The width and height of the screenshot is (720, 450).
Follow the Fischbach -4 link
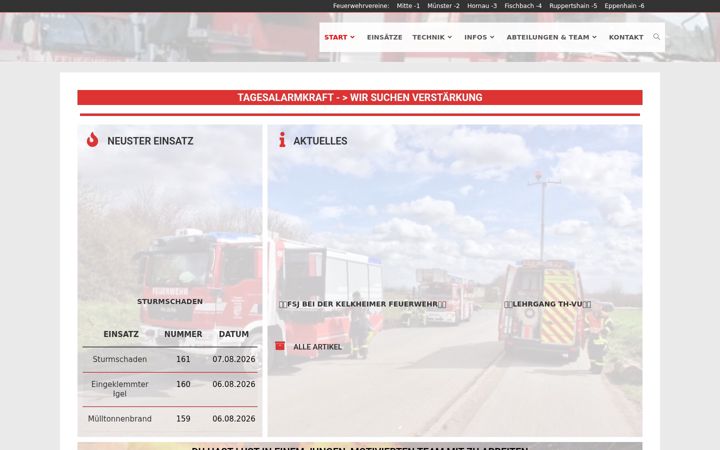(523, 6)
